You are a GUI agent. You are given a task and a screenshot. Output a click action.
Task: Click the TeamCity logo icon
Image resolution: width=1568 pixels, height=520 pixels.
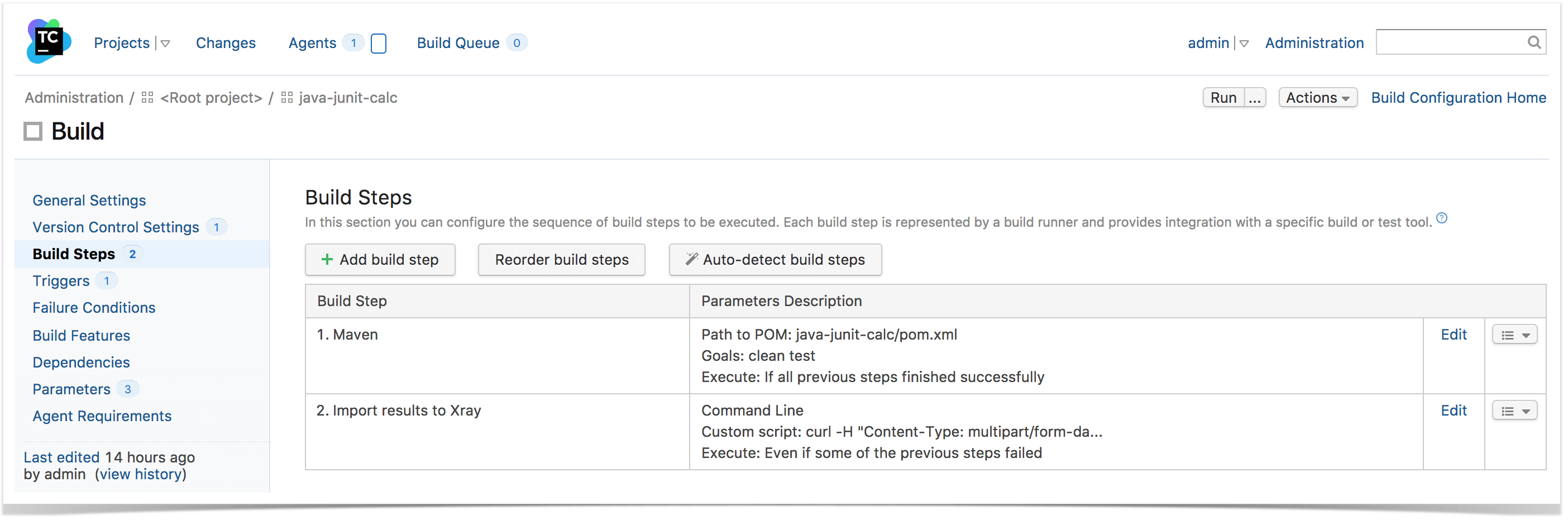49,41
